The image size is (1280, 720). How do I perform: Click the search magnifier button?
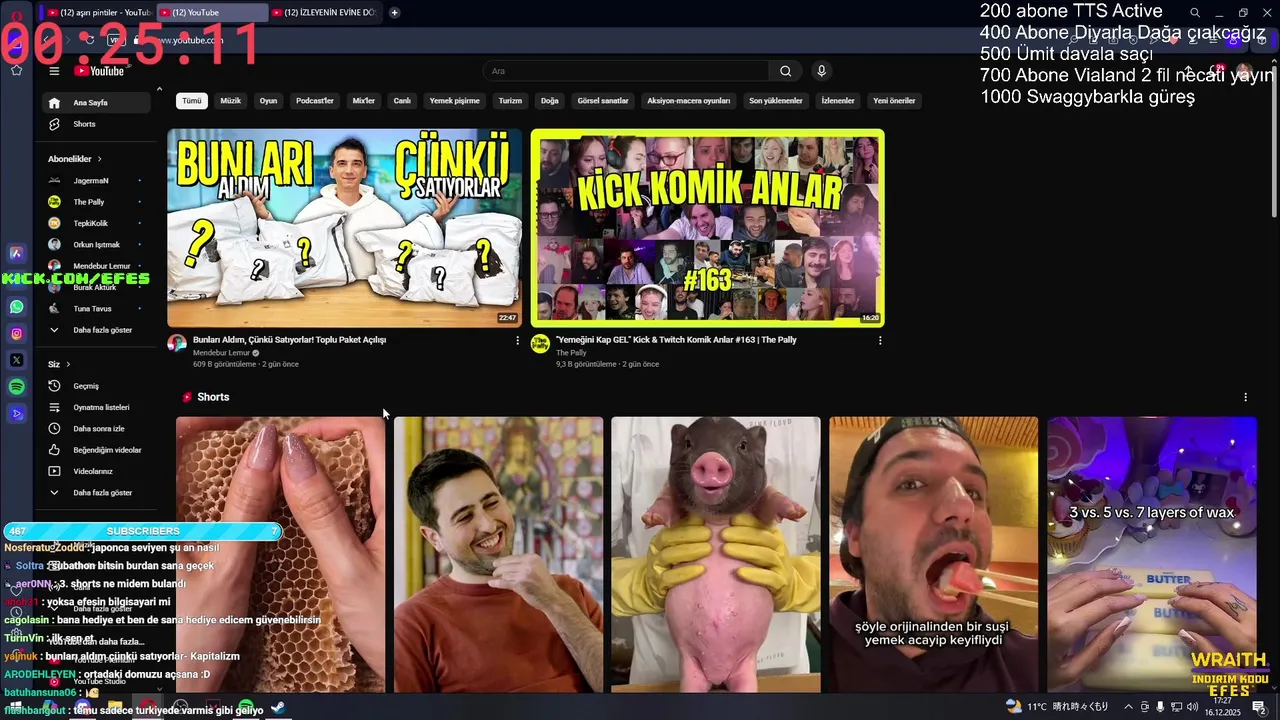point(785,71)
